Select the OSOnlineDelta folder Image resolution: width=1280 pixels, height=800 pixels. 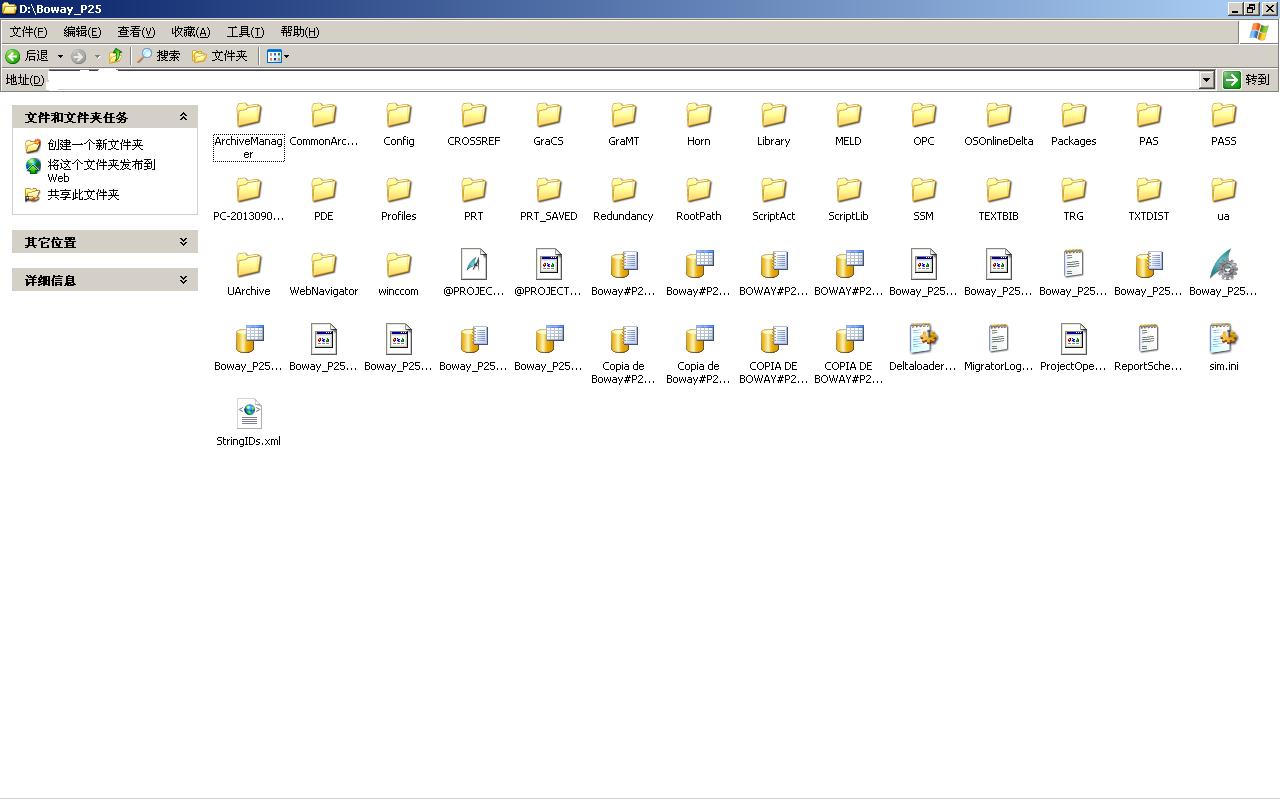pyautogui.click(x=999, y=125)
